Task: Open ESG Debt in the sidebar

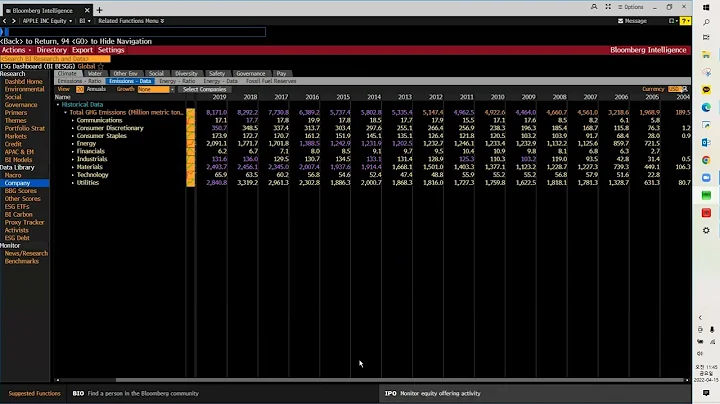Action: (17, 238)
